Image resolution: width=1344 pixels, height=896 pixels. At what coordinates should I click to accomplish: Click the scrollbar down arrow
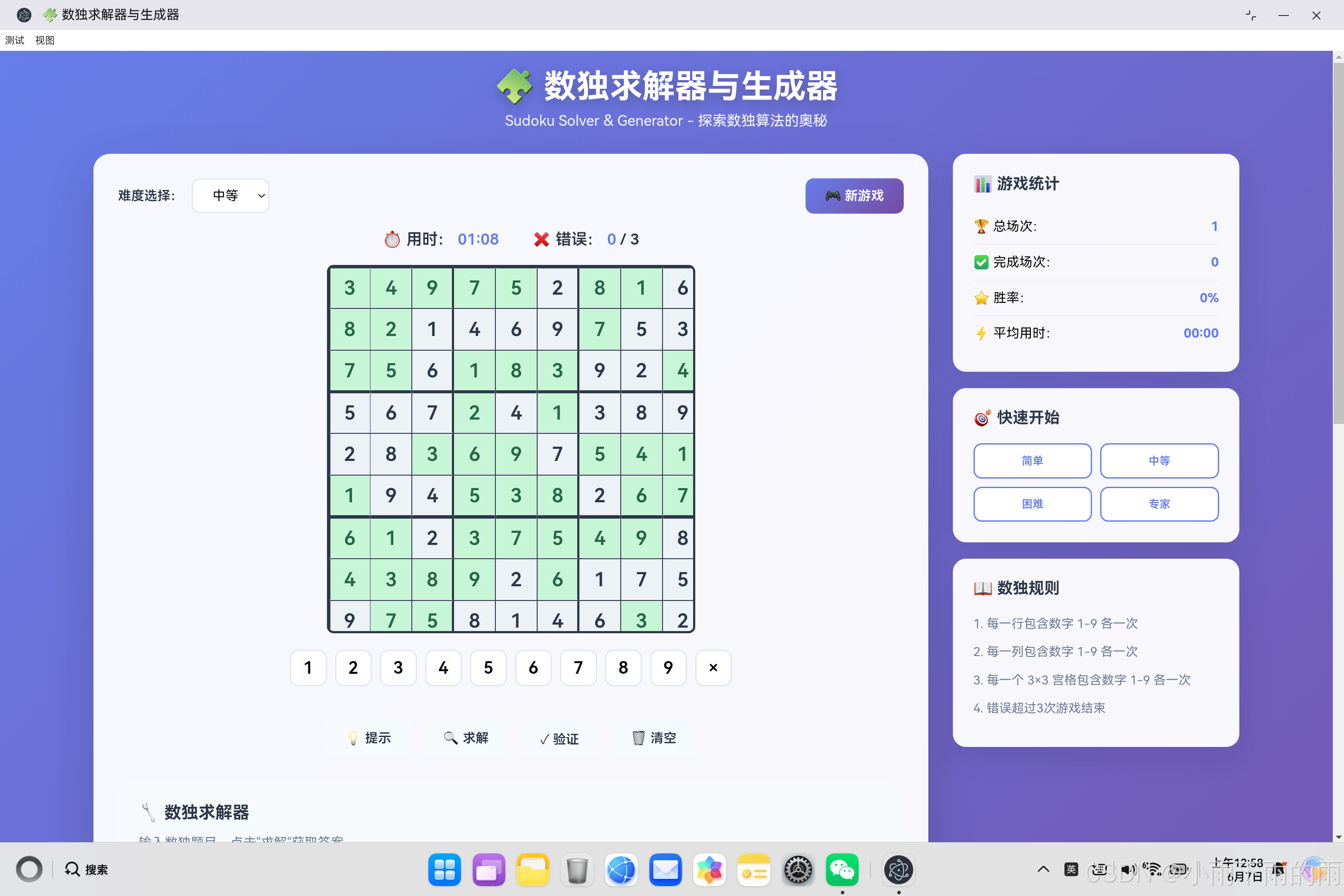[1338, 837]
